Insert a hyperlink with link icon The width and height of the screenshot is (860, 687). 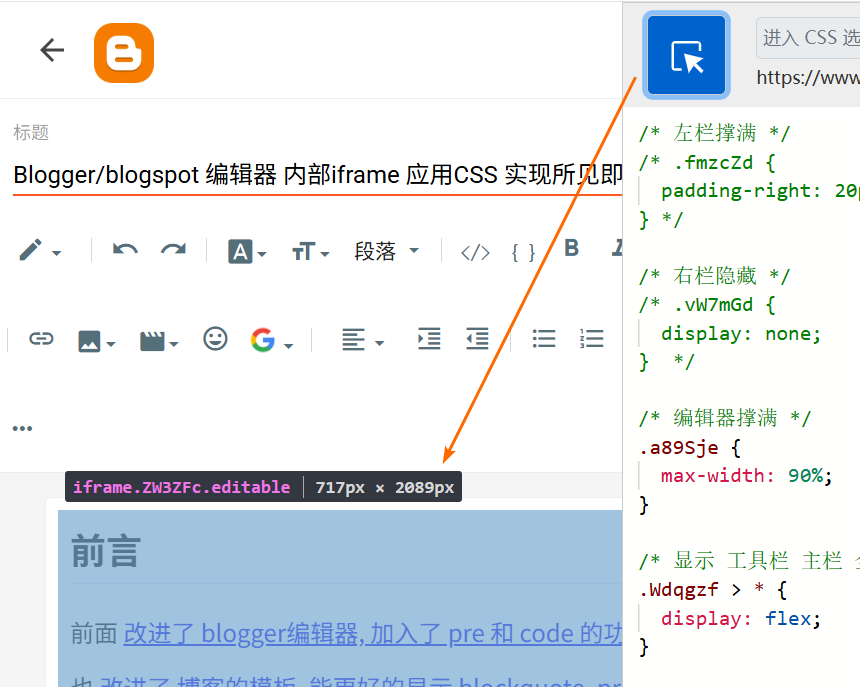click(x=41, y=339)
